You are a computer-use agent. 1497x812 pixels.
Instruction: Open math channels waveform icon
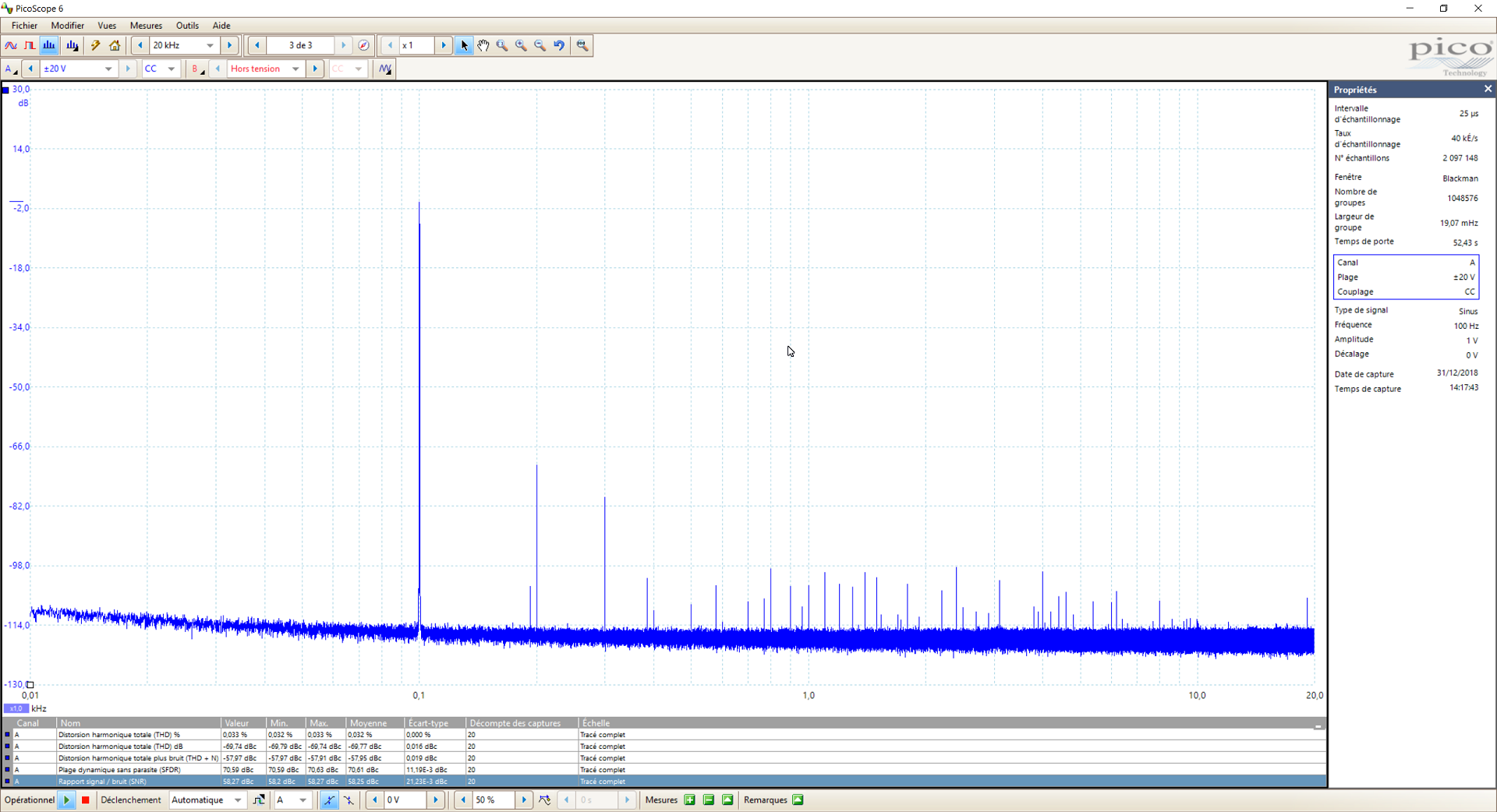tap(385, 69)
